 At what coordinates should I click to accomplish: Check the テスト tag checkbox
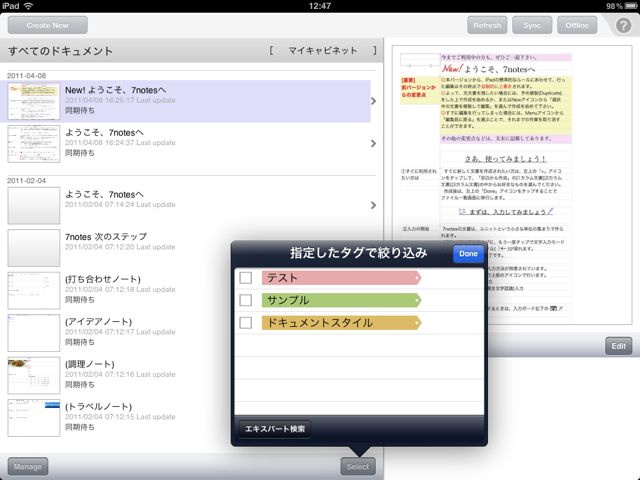tap(245, 278)
